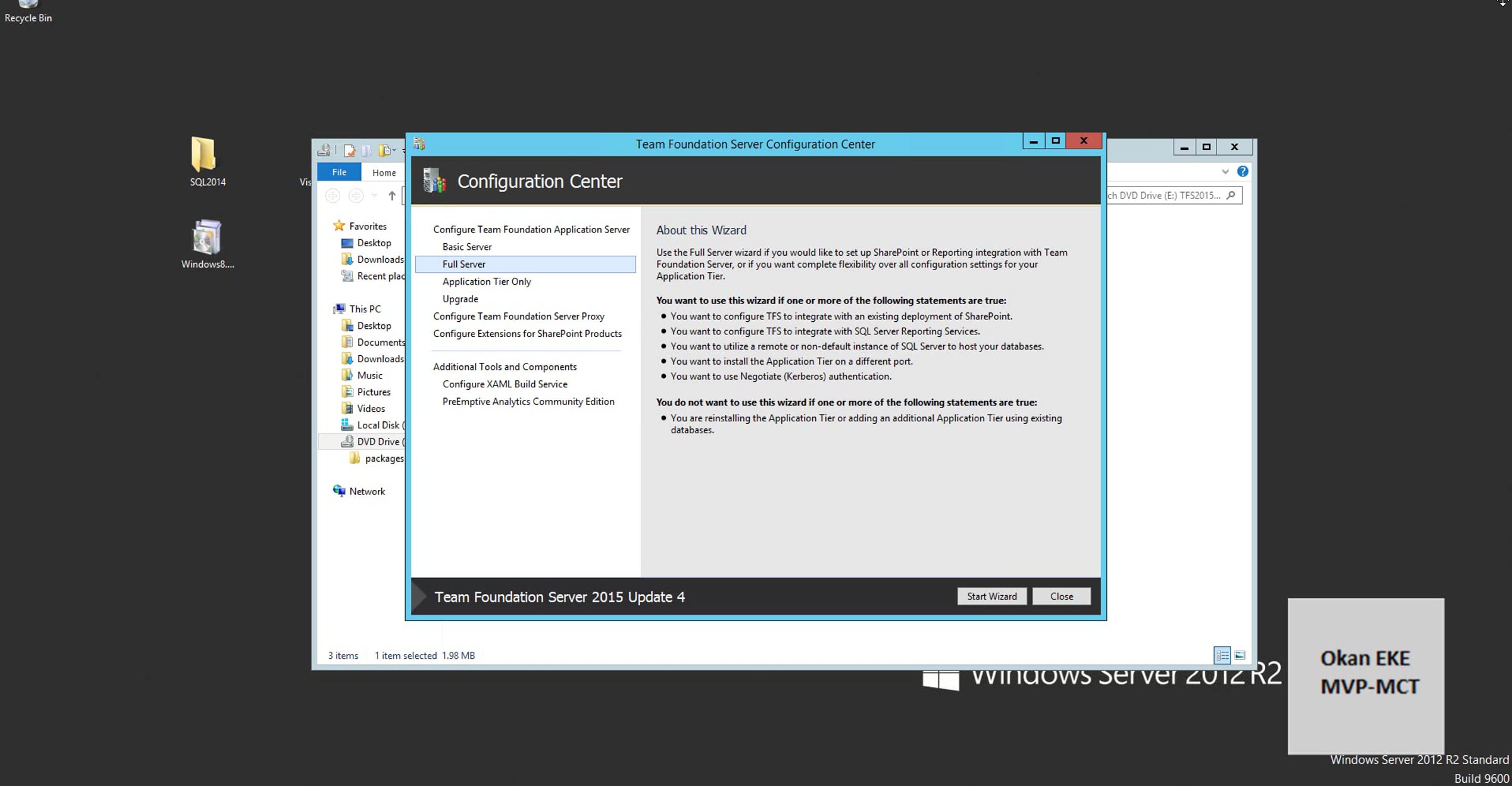
Task: Go up one folder level in Explorer
Action: coord(392,196)
